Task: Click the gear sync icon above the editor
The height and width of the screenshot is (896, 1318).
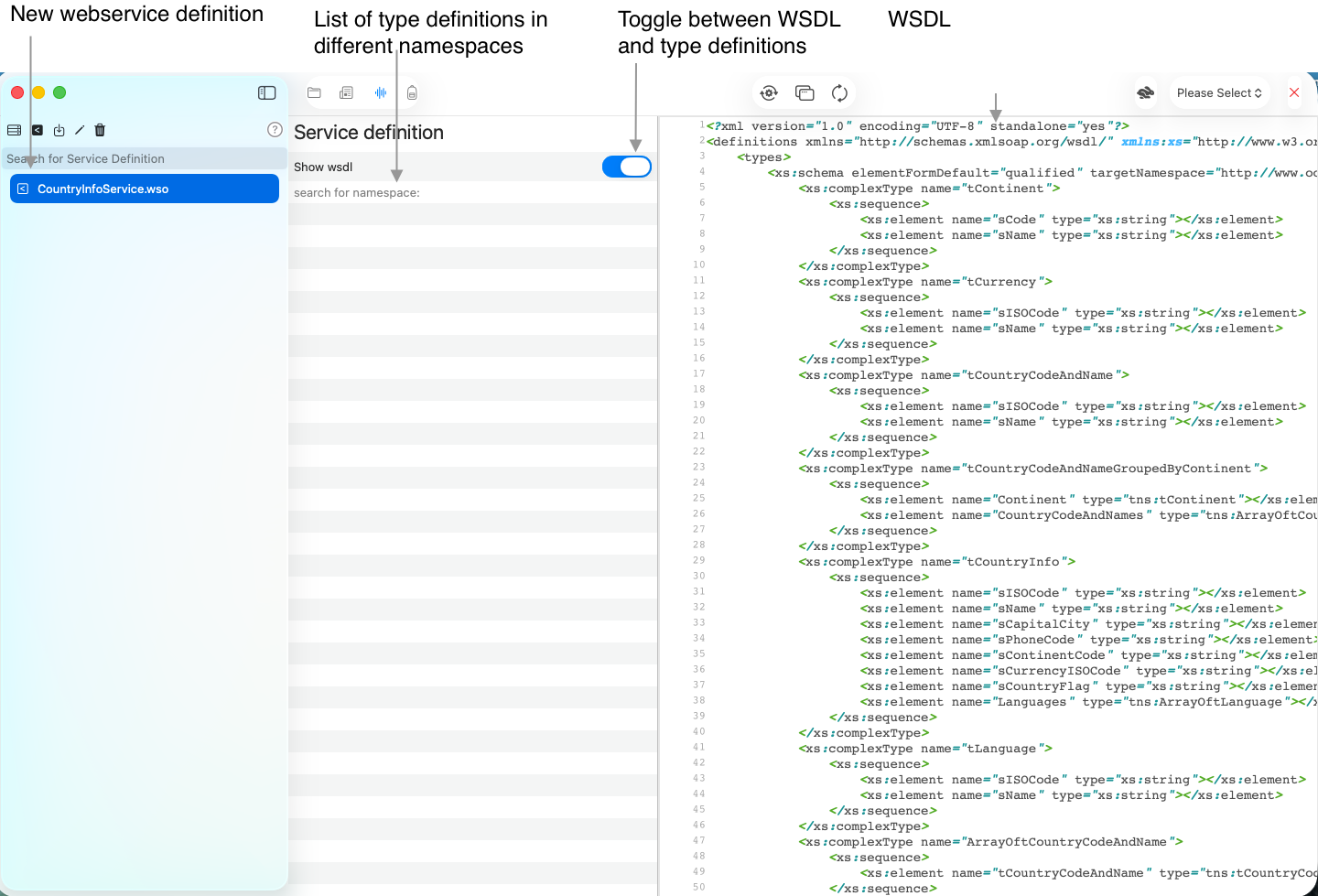Action: (769, 92)
